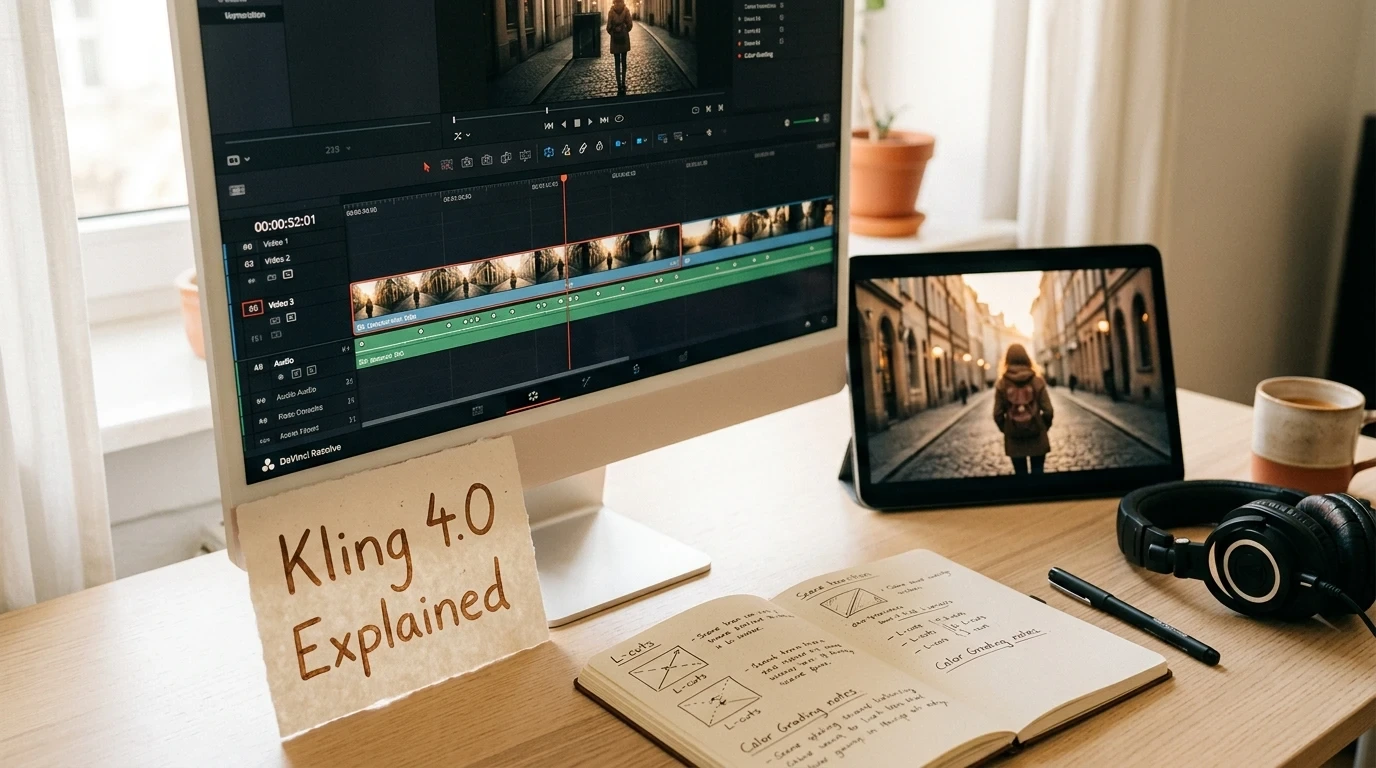Click the red playhead marker on the ruler
This screenshot has height=768, width=1376.
(x=563, y=179)
